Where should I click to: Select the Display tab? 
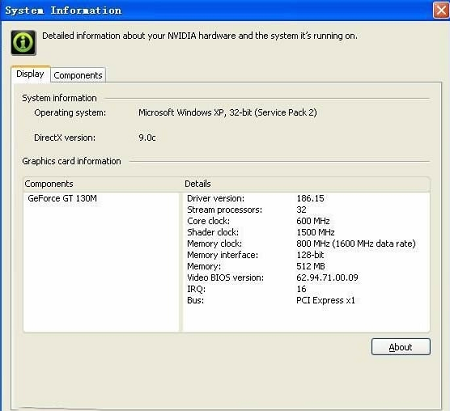point(30,74)
